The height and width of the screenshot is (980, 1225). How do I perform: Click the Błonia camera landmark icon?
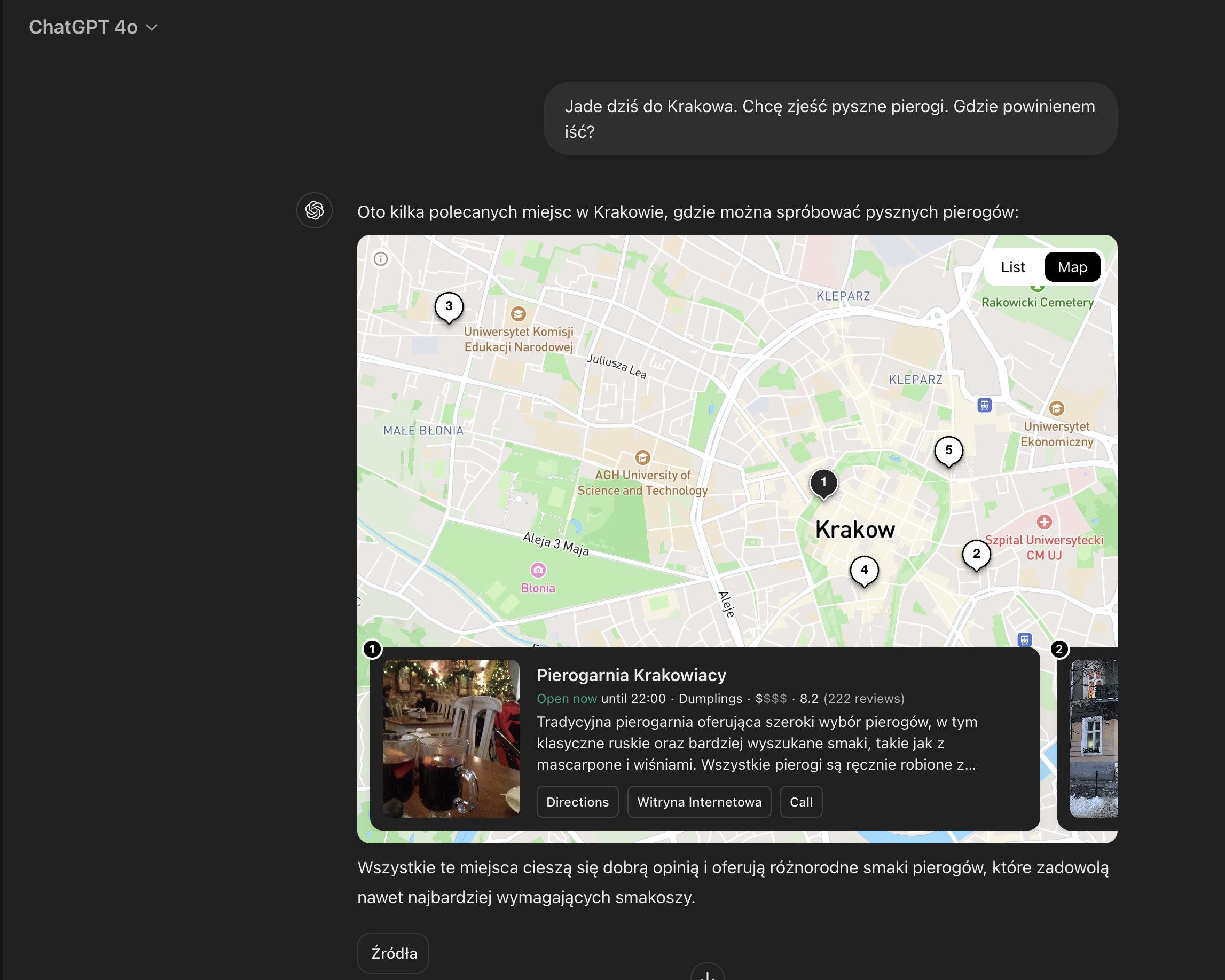pos(538,570)
